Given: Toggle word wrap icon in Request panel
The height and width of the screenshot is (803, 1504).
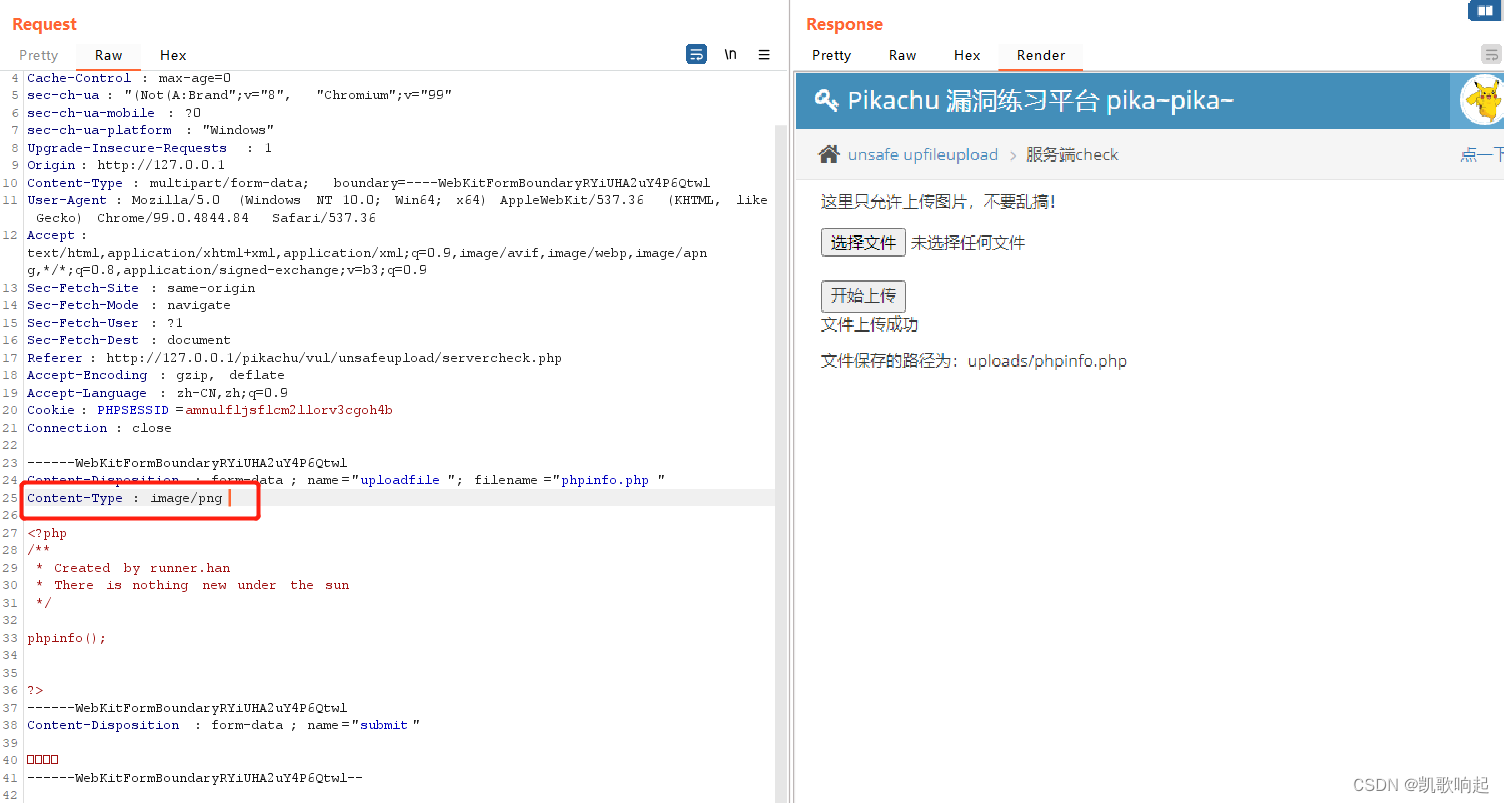Looking at the screenshot, I should point(697,54).
